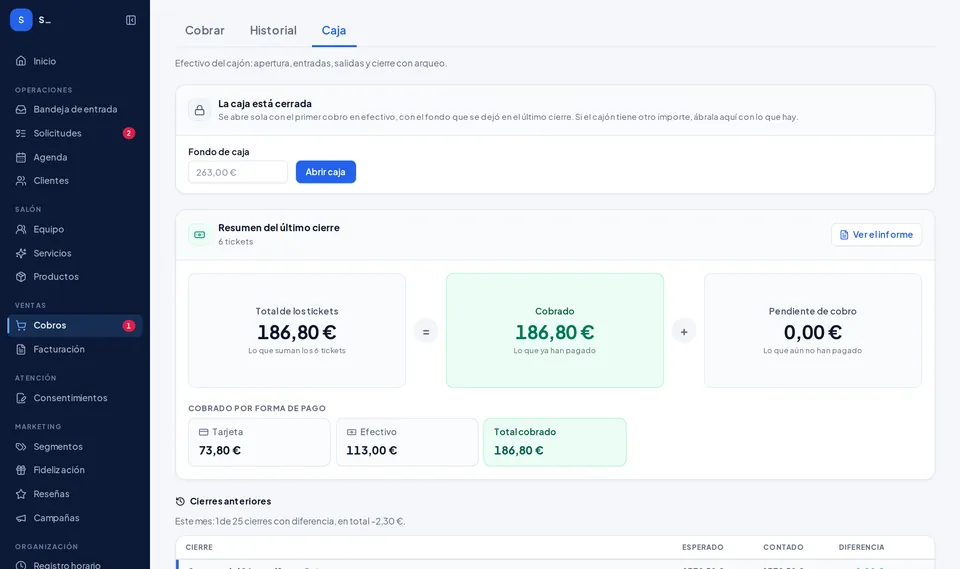Click the Fidelización gift icon
960x569 pixels.
coord(21,470)
